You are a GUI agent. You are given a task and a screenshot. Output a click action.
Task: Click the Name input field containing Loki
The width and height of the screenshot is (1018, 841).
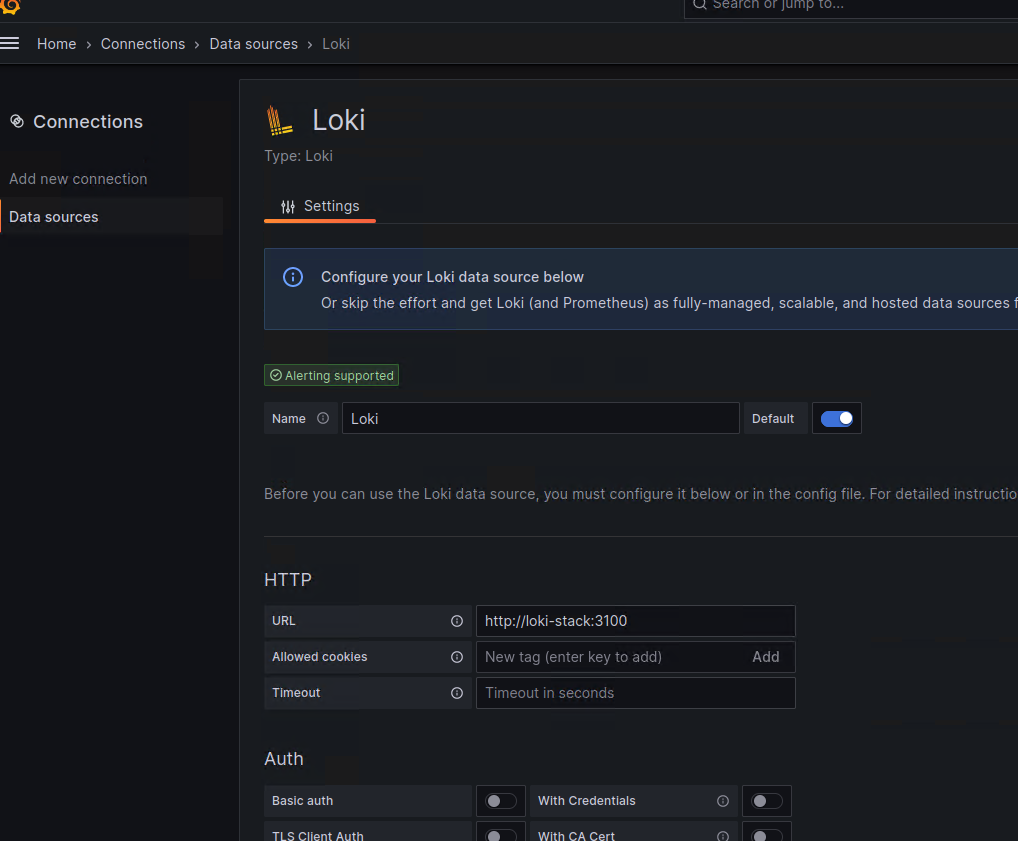coord(540,418)
